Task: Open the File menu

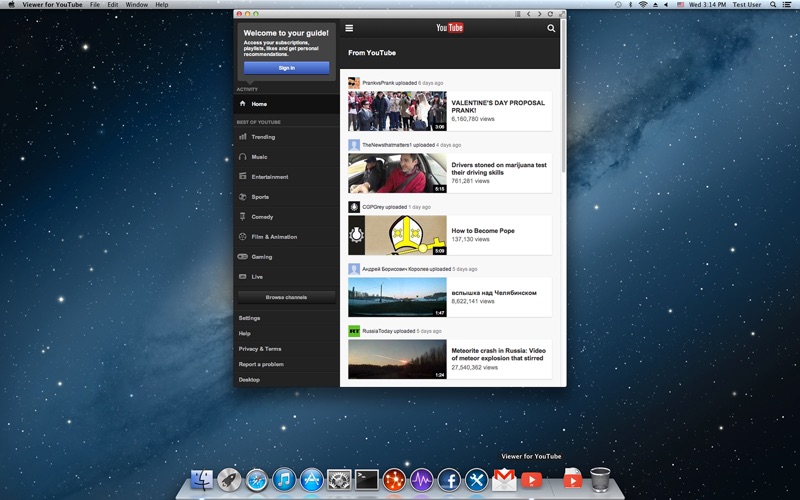Action: (x=95, y=5)
